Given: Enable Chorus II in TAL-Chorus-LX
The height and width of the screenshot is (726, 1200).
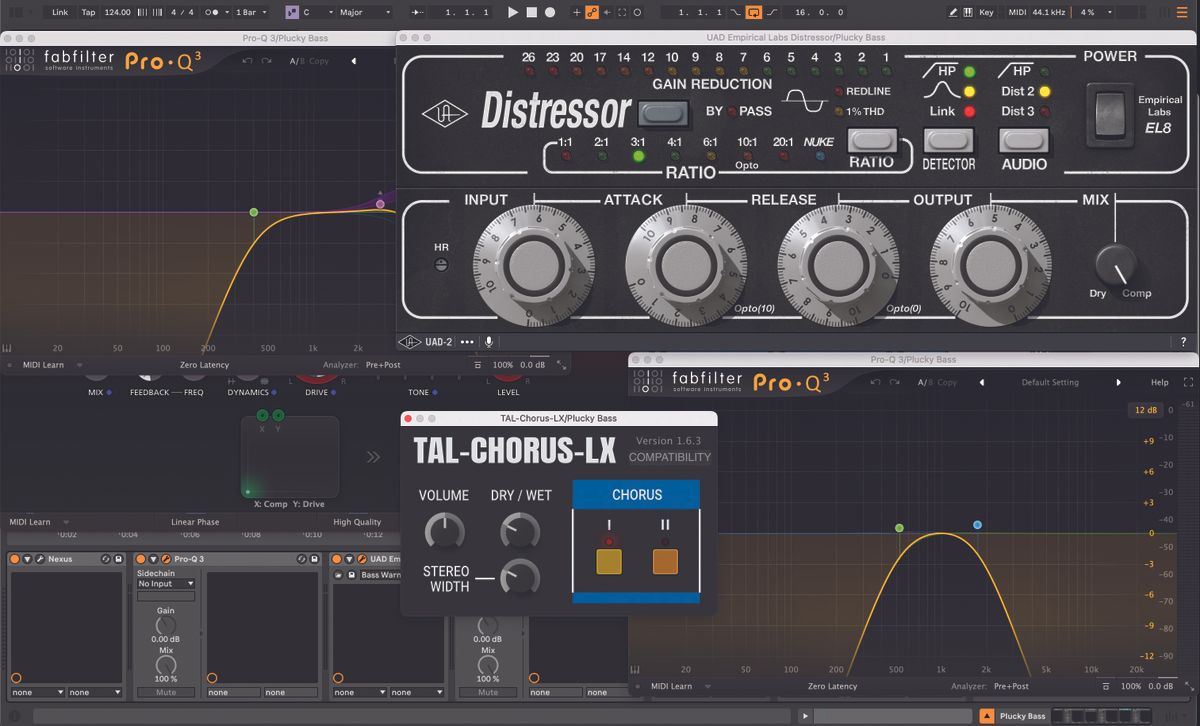Looking at the screenshot, I should click(x=666, y=561).
